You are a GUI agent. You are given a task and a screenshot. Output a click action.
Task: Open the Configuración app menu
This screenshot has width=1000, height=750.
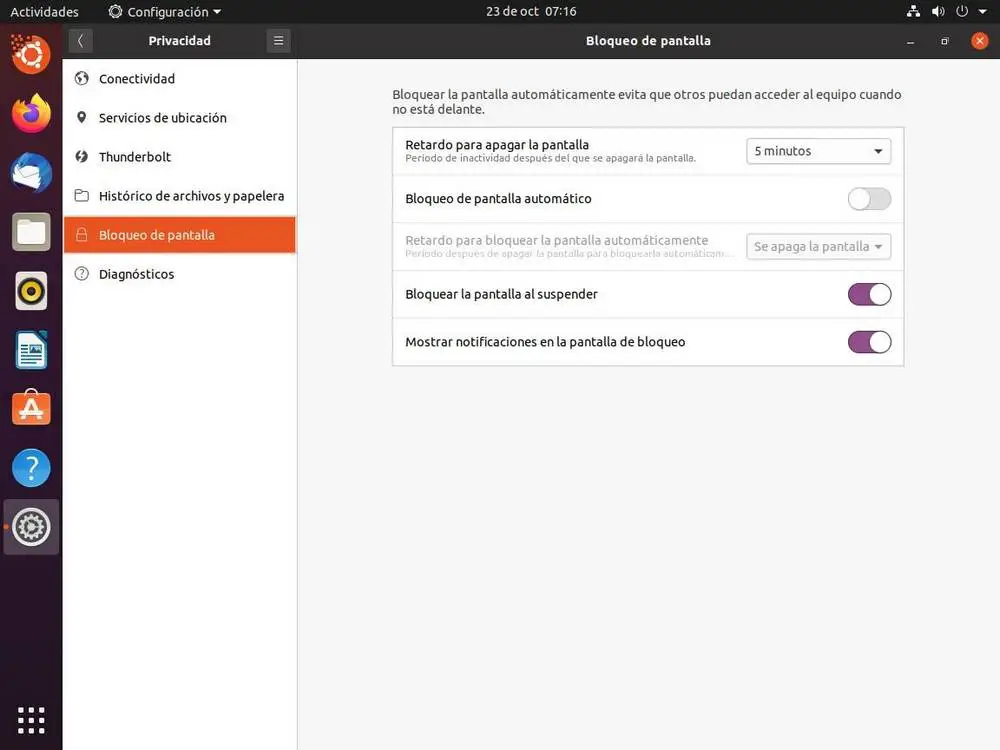pos(165,11)
